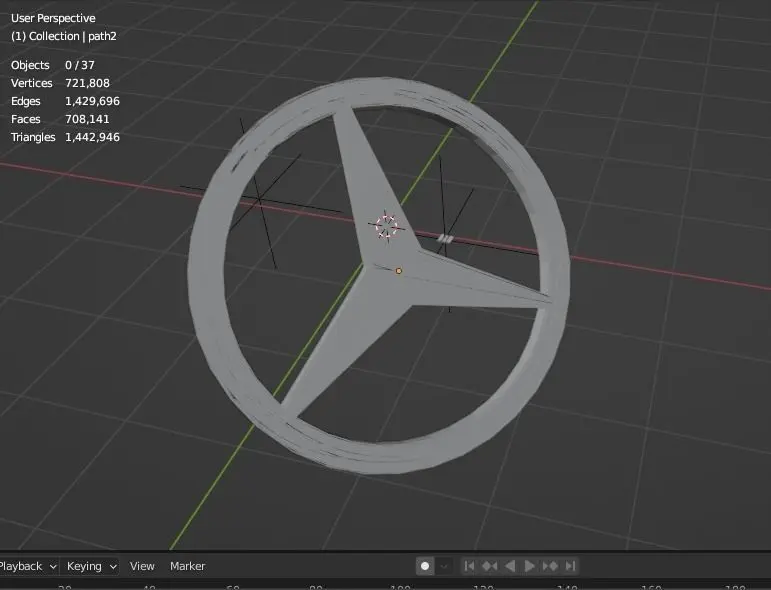Viewport: 771px width, 590px height.
Task: Open the Keying dropdown menu
Action: [91, 566]
